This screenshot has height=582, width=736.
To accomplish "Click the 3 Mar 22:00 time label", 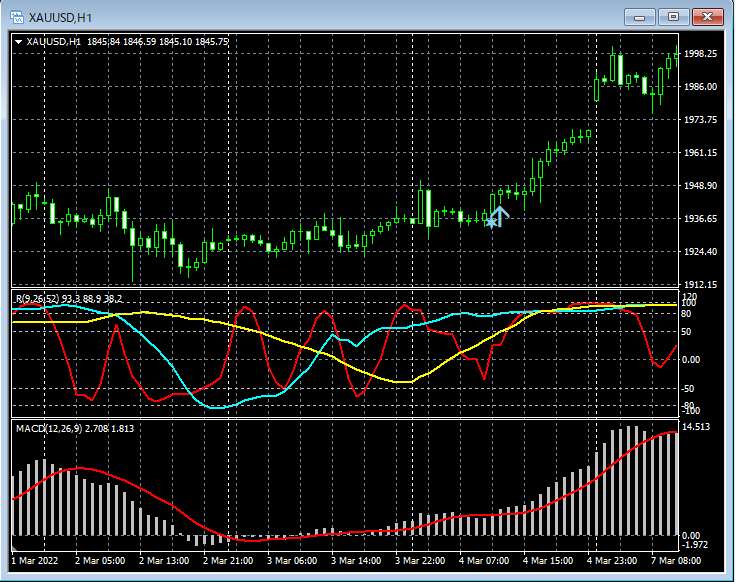I will click(x=420, y=560).
